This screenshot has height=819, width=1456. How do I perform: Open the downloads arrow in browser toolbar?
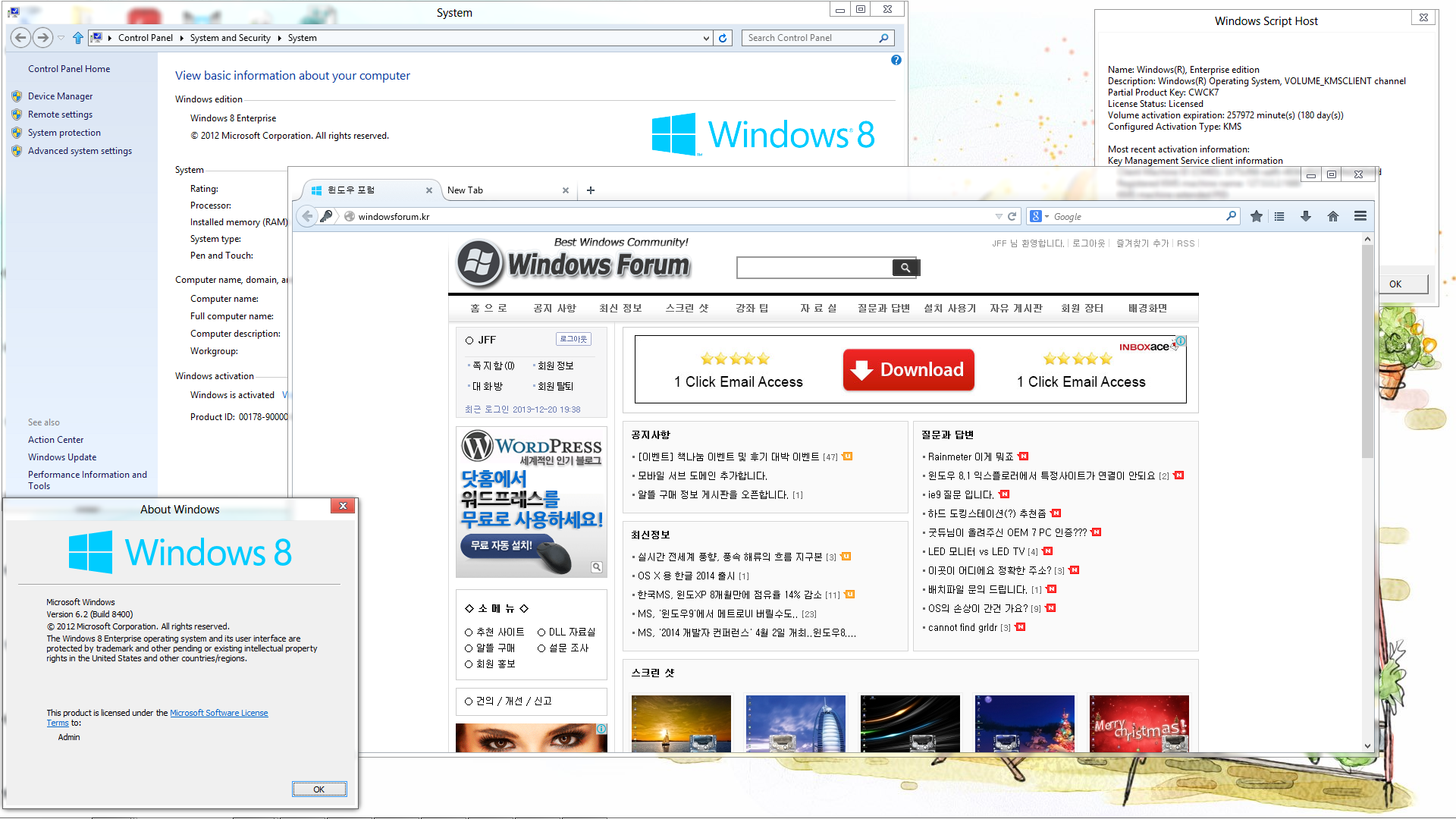[x=1306, y=216]
